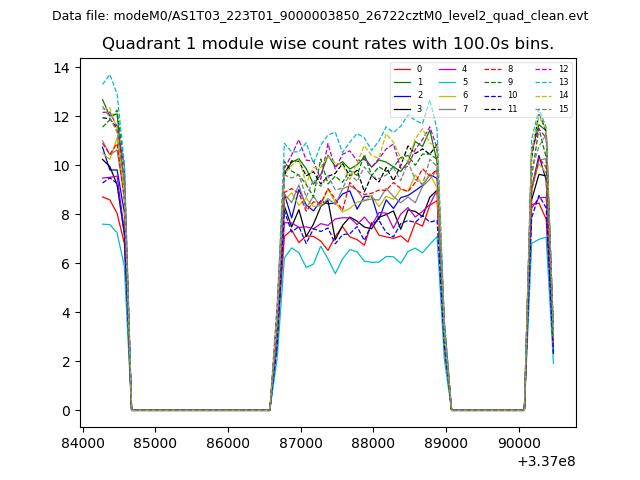The width and height of the screenshot is (640, 480).
Task: Click the 86000 tick label on x-axis
Action: pyautogui.click(x=227, y=442)
